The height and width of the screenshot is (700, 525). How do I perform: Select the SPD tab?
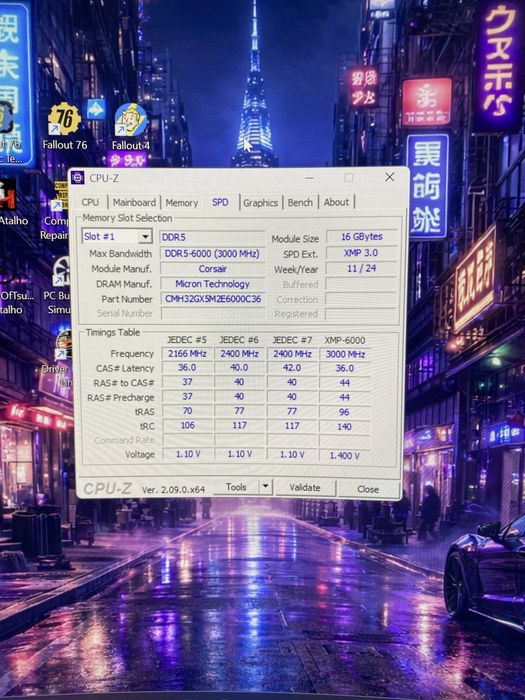click(220, 202)
